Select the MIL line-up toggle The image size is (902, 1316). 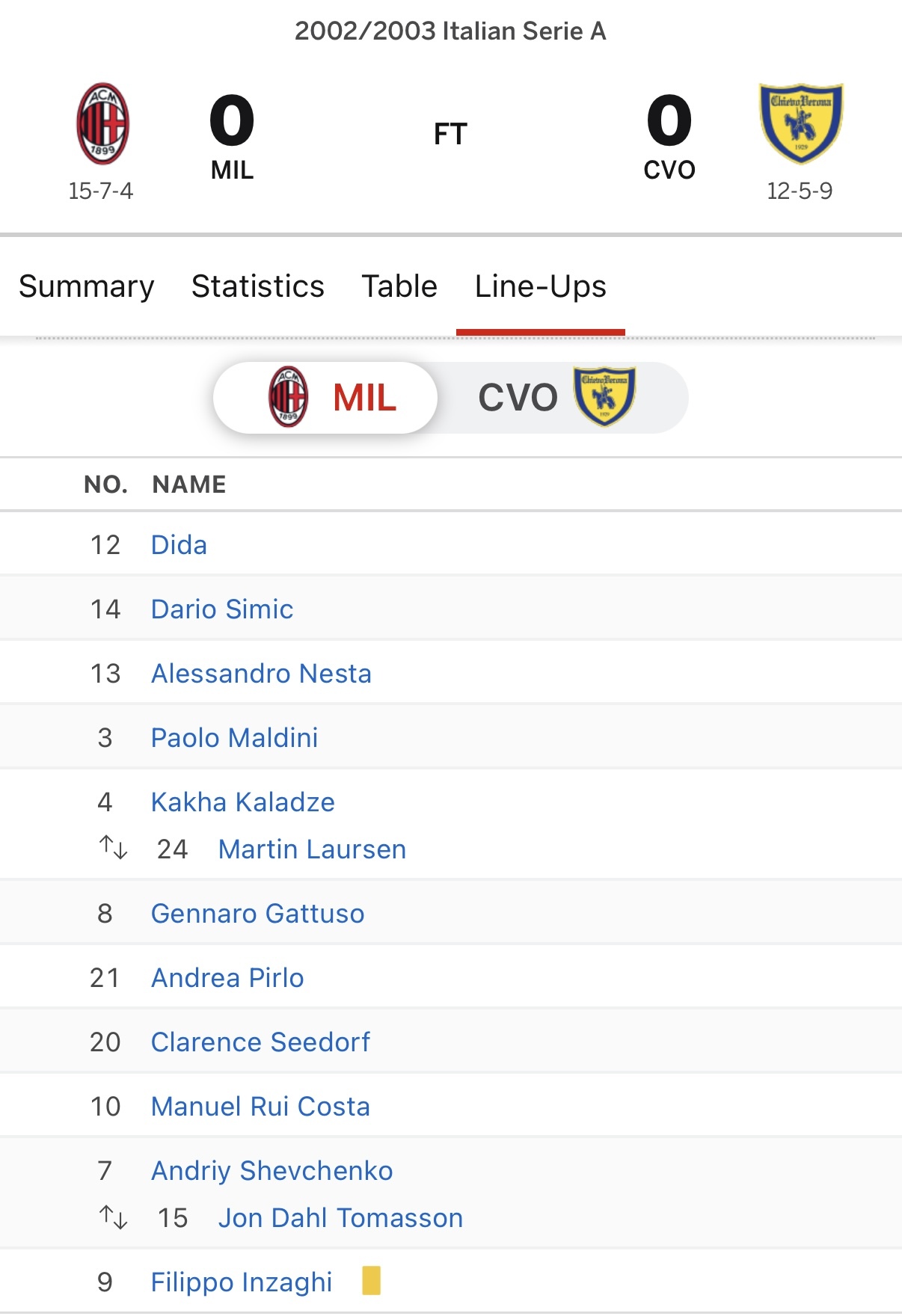pyautogui.click(x=364, y=398)
